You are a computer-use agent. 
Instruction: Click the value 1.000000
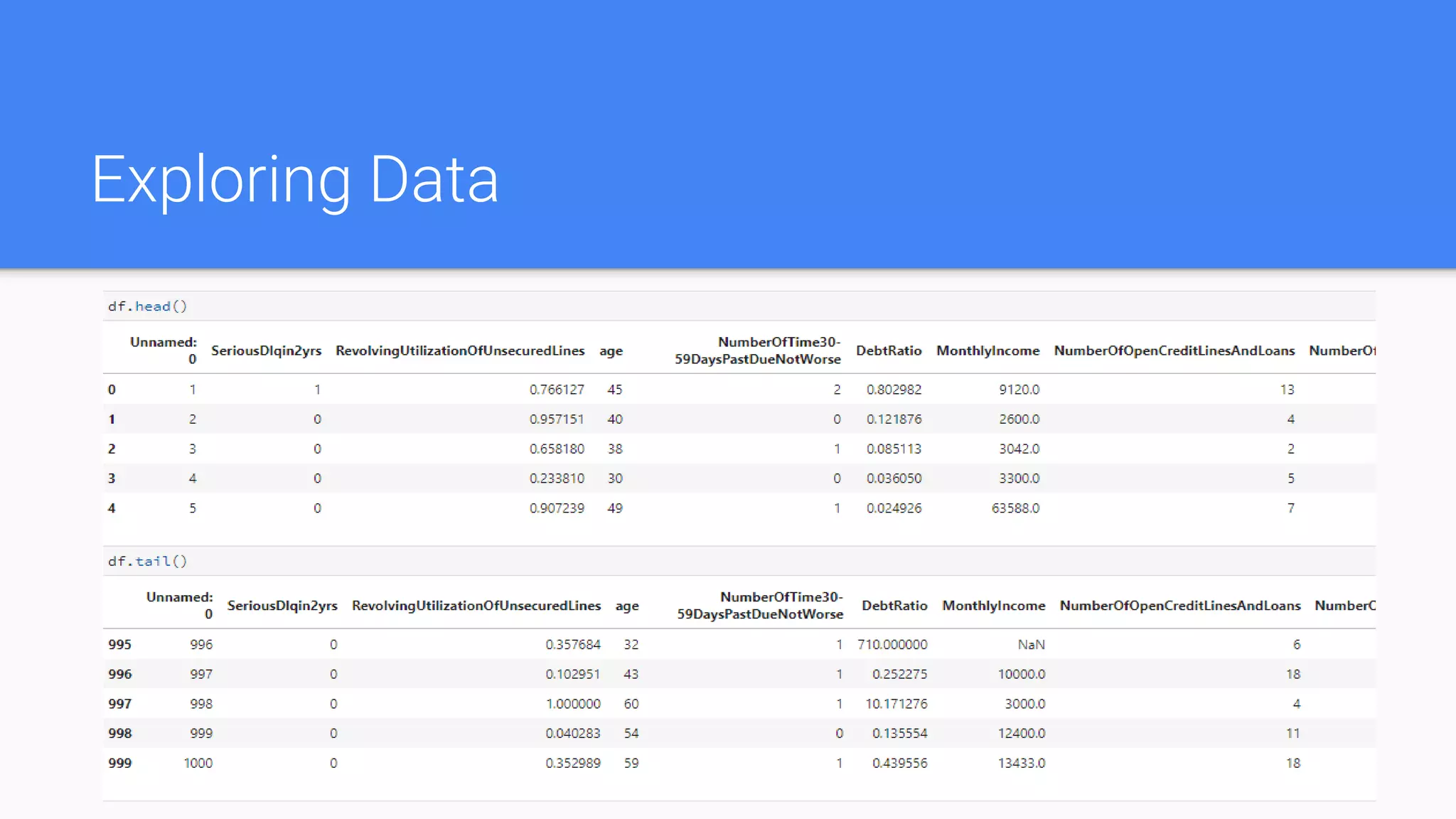573,704
